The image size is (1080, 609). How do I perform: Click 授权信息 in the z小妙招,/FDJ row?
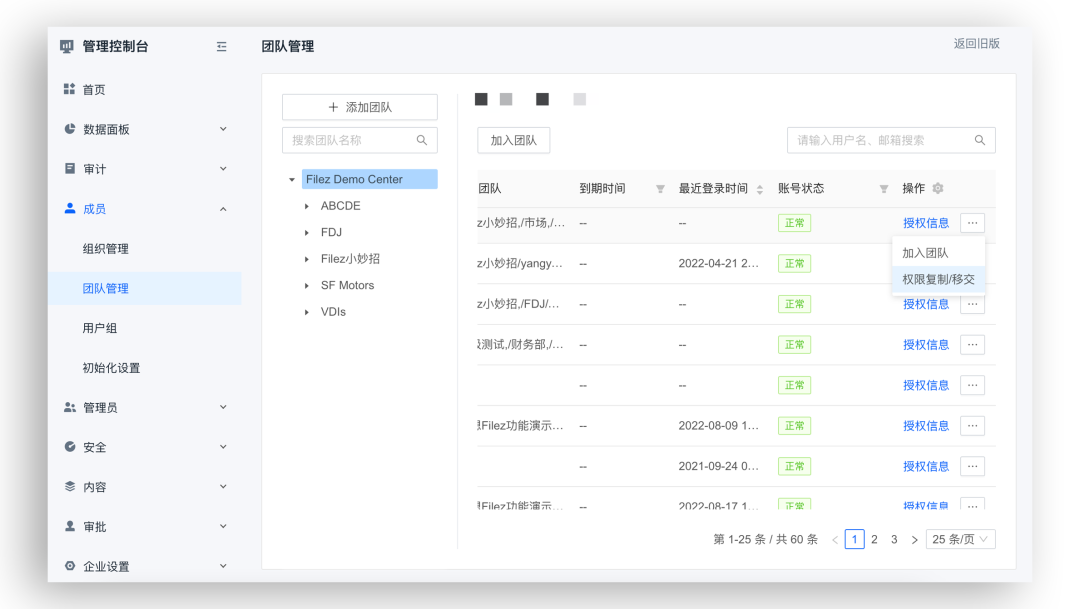926,304
